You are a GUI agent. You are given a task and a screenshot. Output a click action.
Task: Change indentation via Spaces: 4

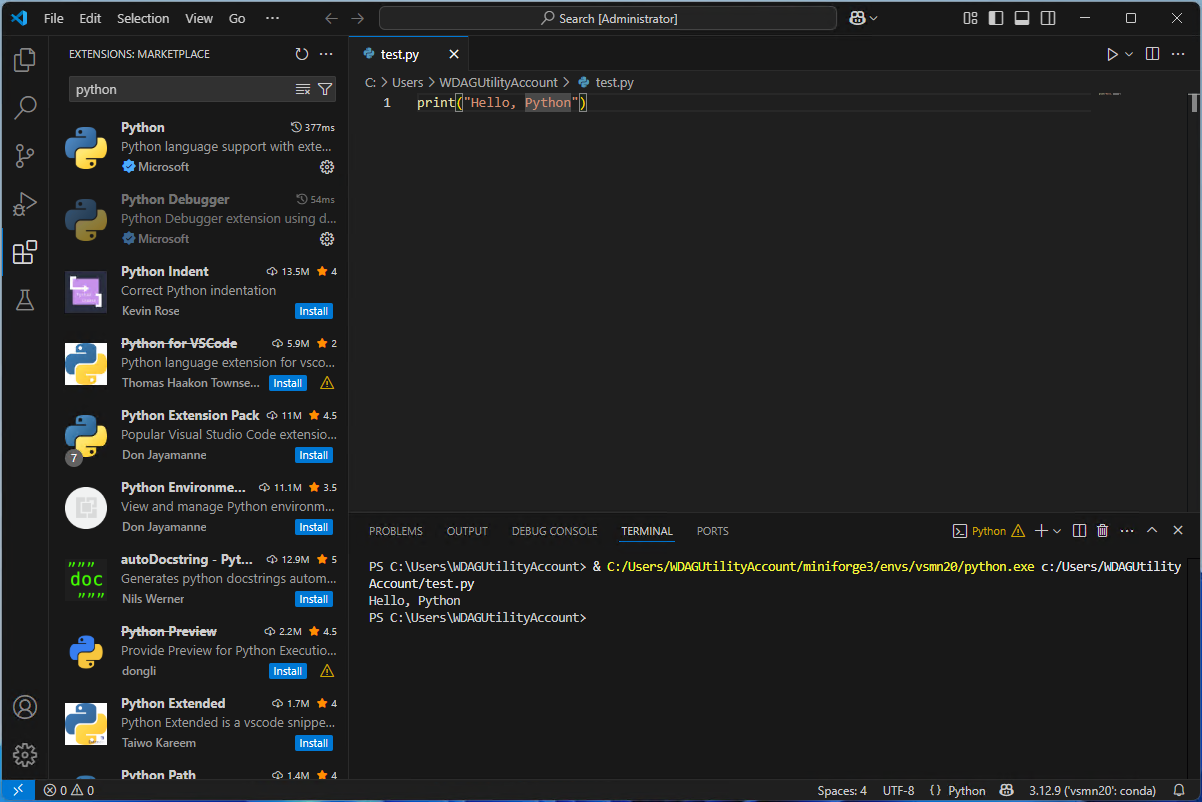842,790
